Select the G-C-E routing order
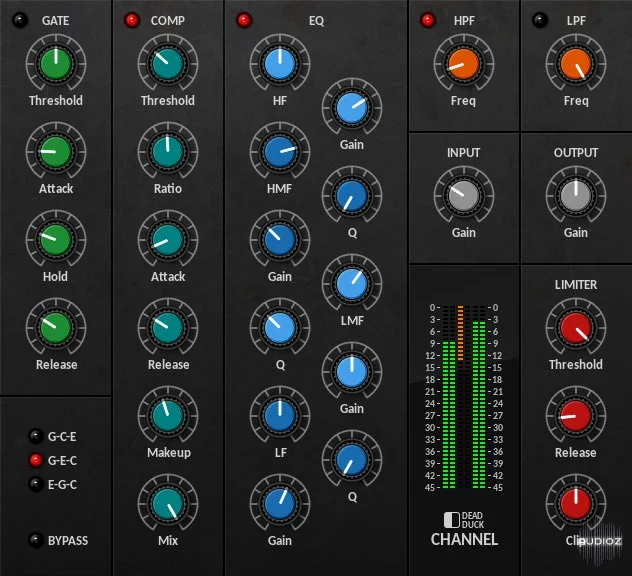This screenshot has height=576, width=632. [36, 436]
